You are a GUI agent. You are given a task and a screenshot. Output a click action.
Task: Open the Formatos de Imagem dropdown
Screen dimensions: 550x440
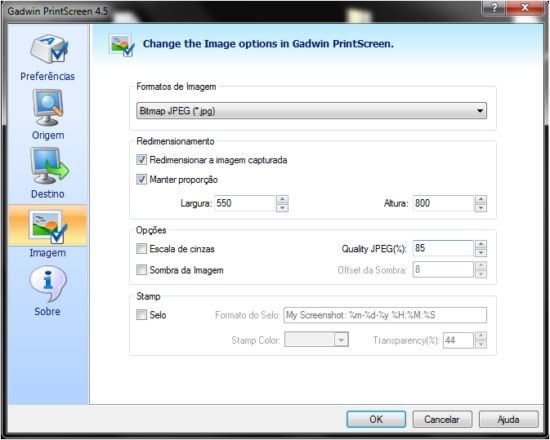coord(311,111)
